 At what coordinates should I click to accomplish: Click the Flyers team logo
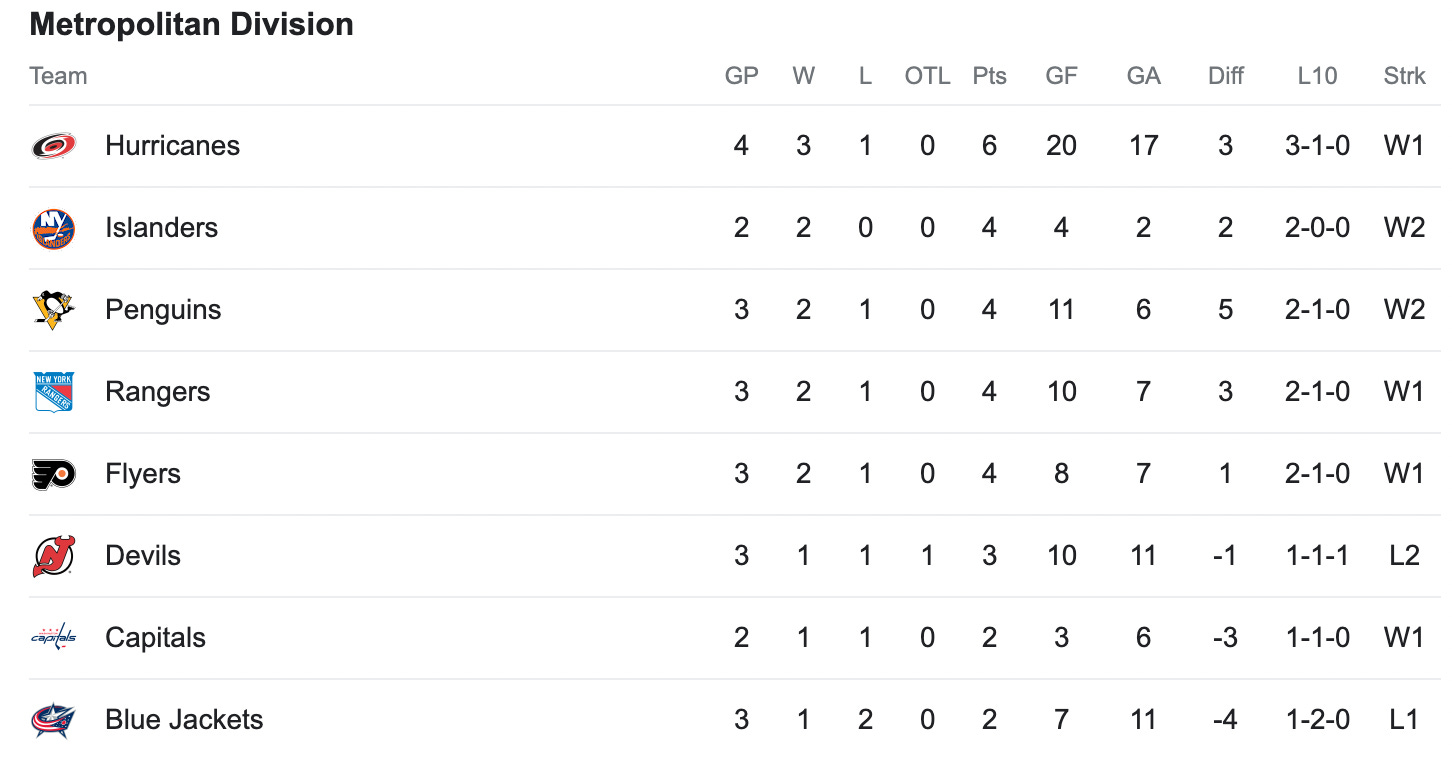click(53, 474)
